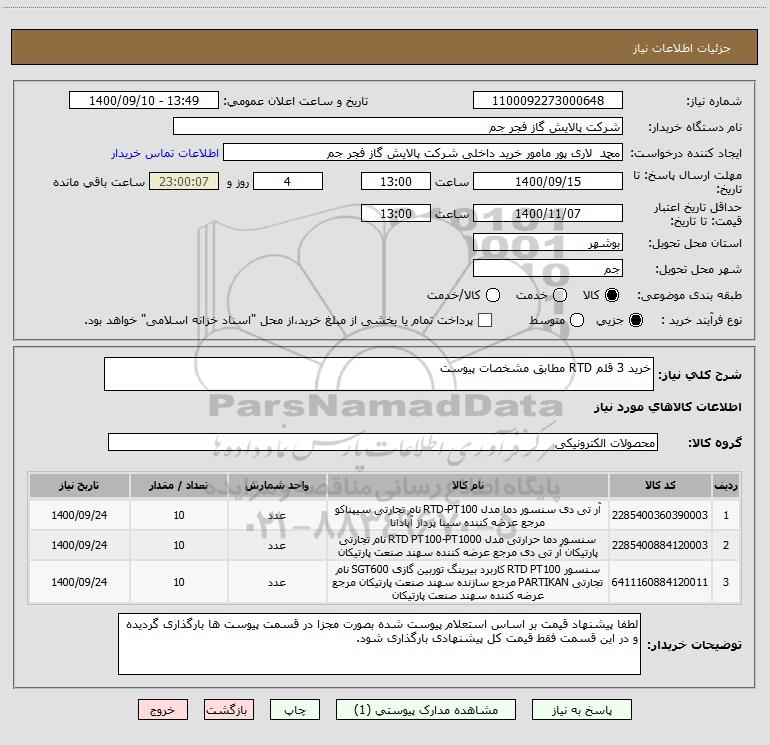The width and height of the screenshot is (770, 745).
Task: Select the متوسط purchase type radio
Action: click(577, 320)
